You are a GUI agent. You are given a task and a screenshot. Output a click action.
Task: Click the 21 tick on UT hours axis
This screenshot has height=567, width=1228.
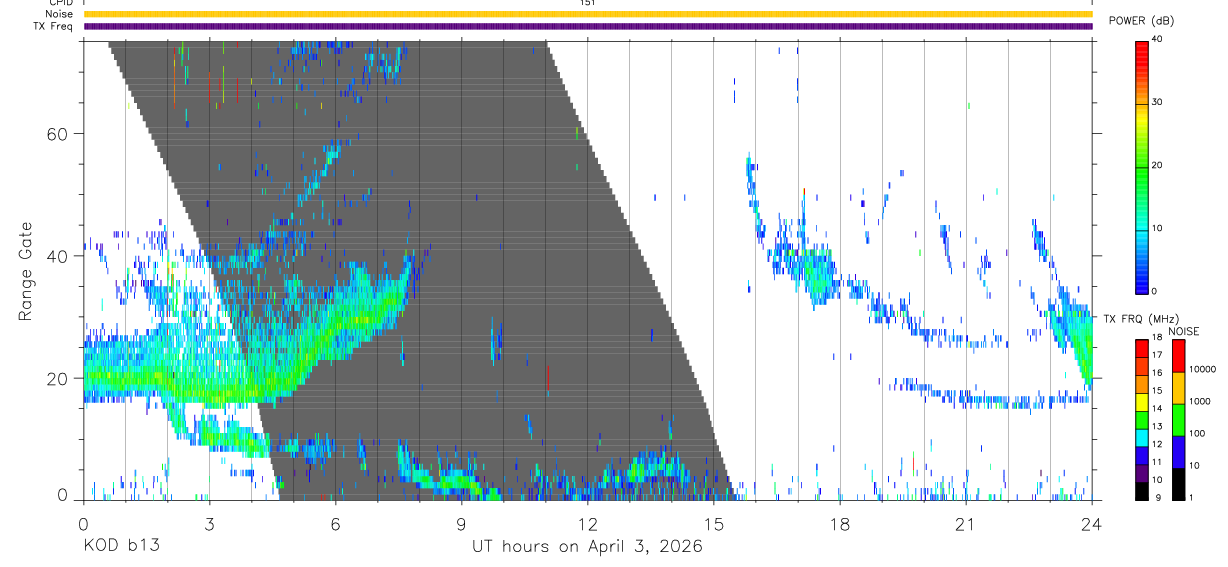(x=965, y=524)
